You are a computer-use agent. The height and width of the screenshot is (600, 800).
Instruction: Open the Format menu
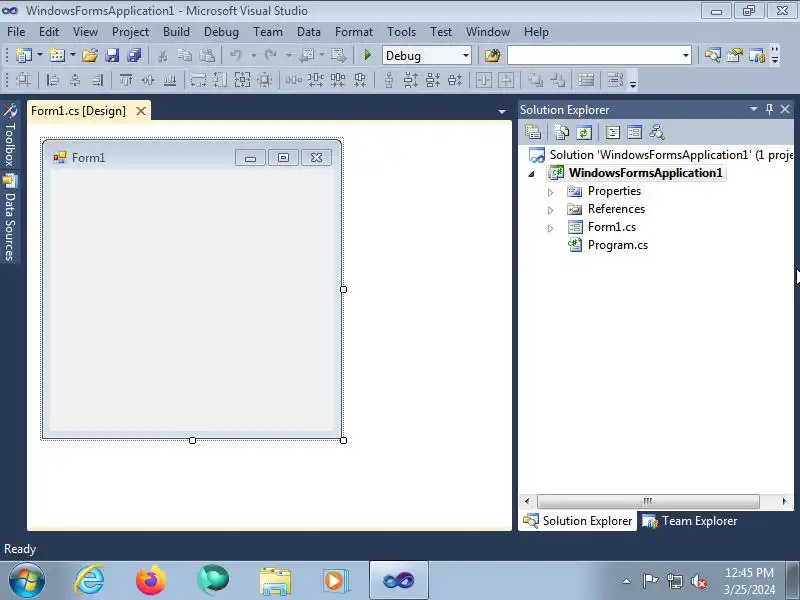tap(354, 32)
